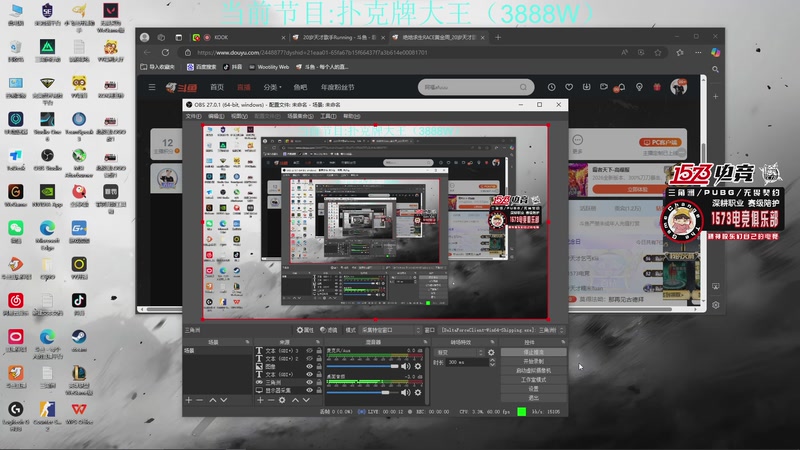This screenshot has height=450, width=800.
Task: Open OBS 编辑(E) menu
Action: tap(216, 116)
